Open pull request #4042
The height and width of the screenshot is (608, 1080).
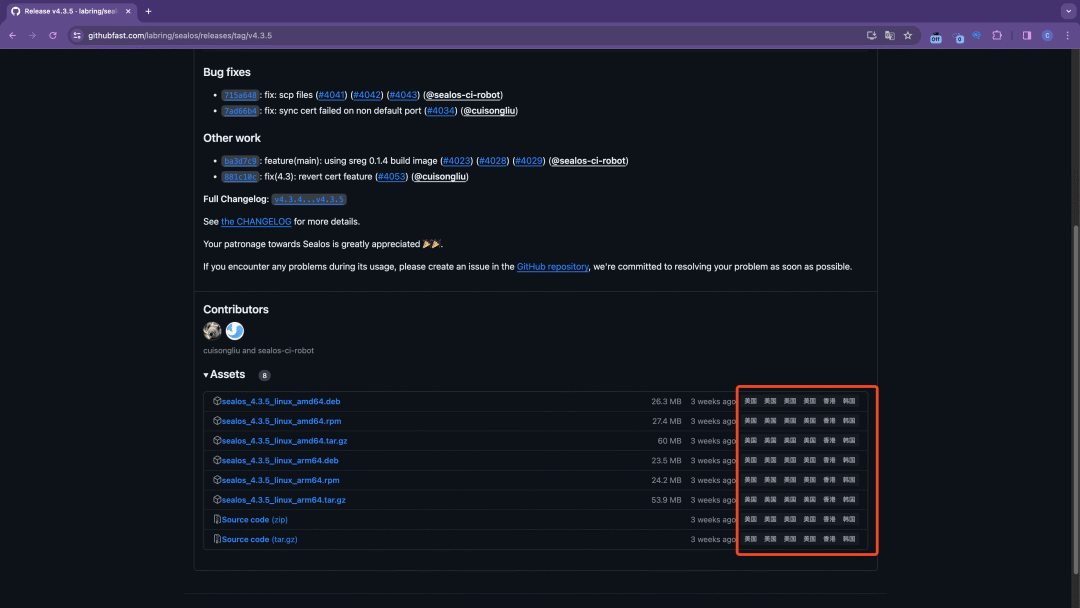tap(367, 95)
